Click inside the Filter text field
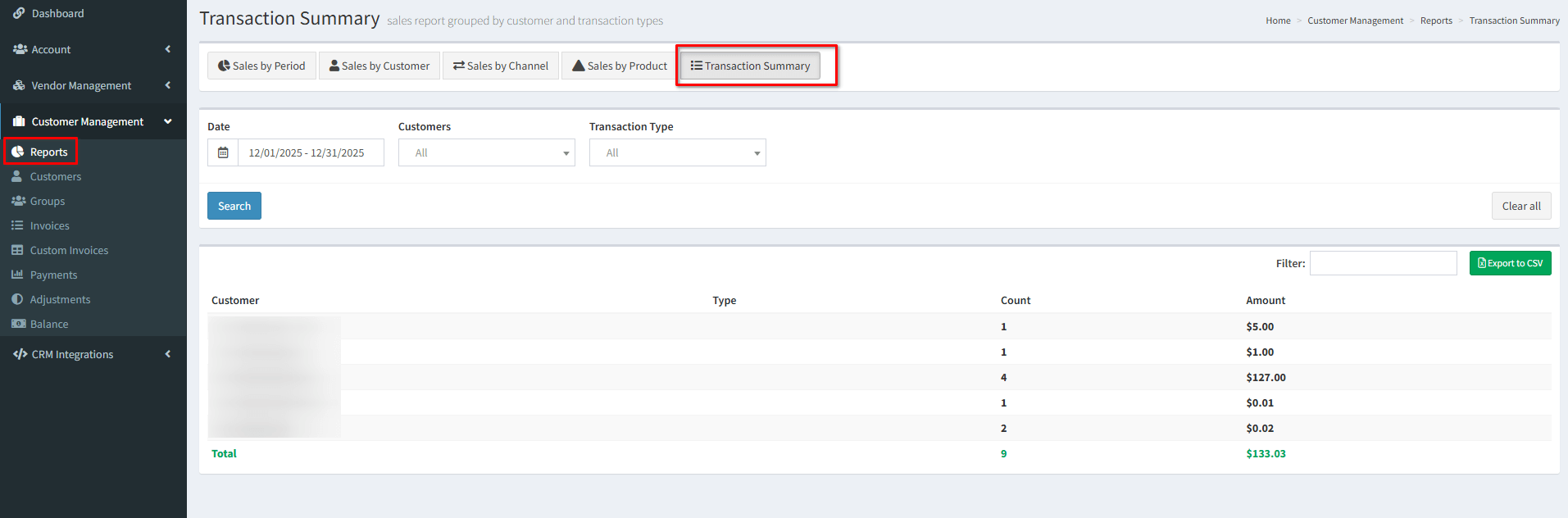 [1383, 264]
